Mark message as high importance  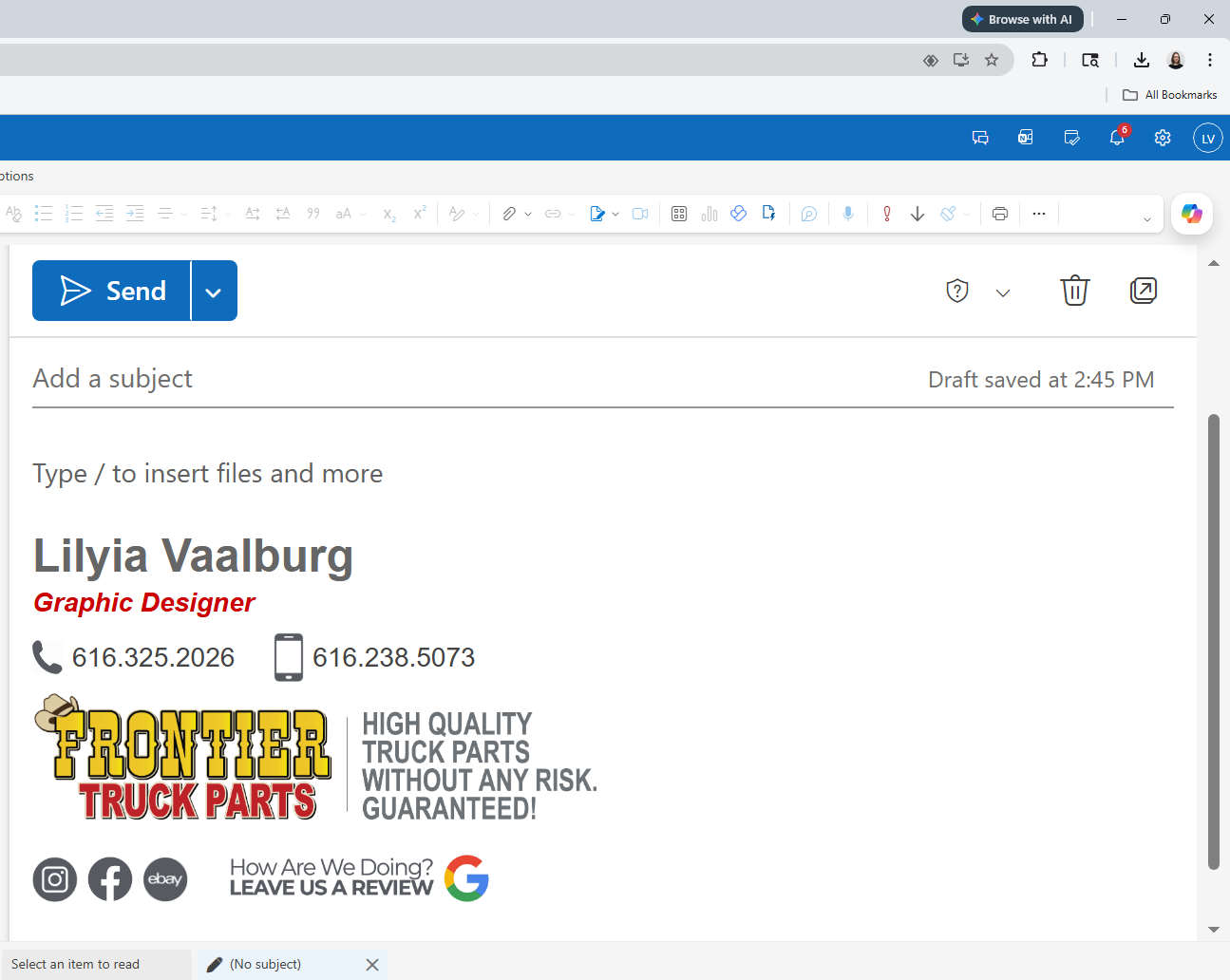click(887, 214)
